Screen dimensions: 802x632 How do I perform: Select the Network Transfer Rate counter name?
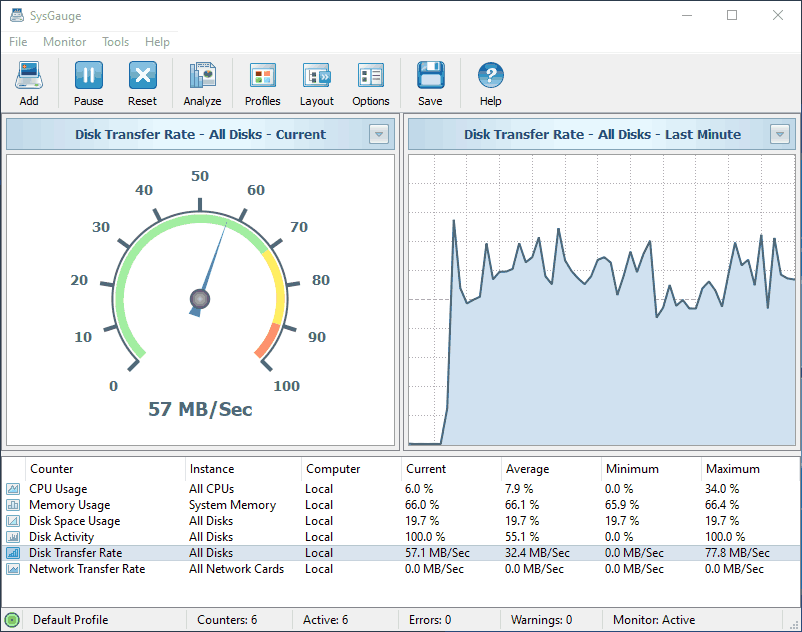coord(87,569)
